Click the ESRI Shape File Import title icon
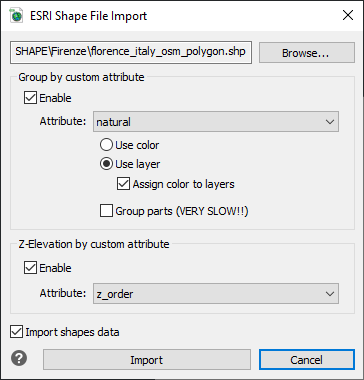 coord(16,16)
